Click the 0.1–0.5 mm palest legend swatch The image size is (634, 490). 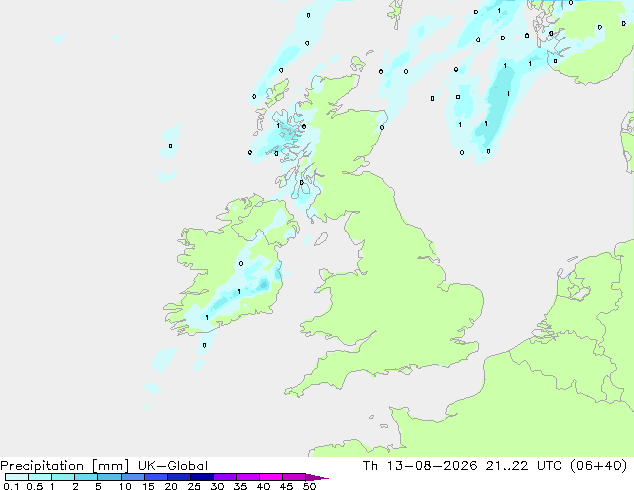tap(17, 477)
